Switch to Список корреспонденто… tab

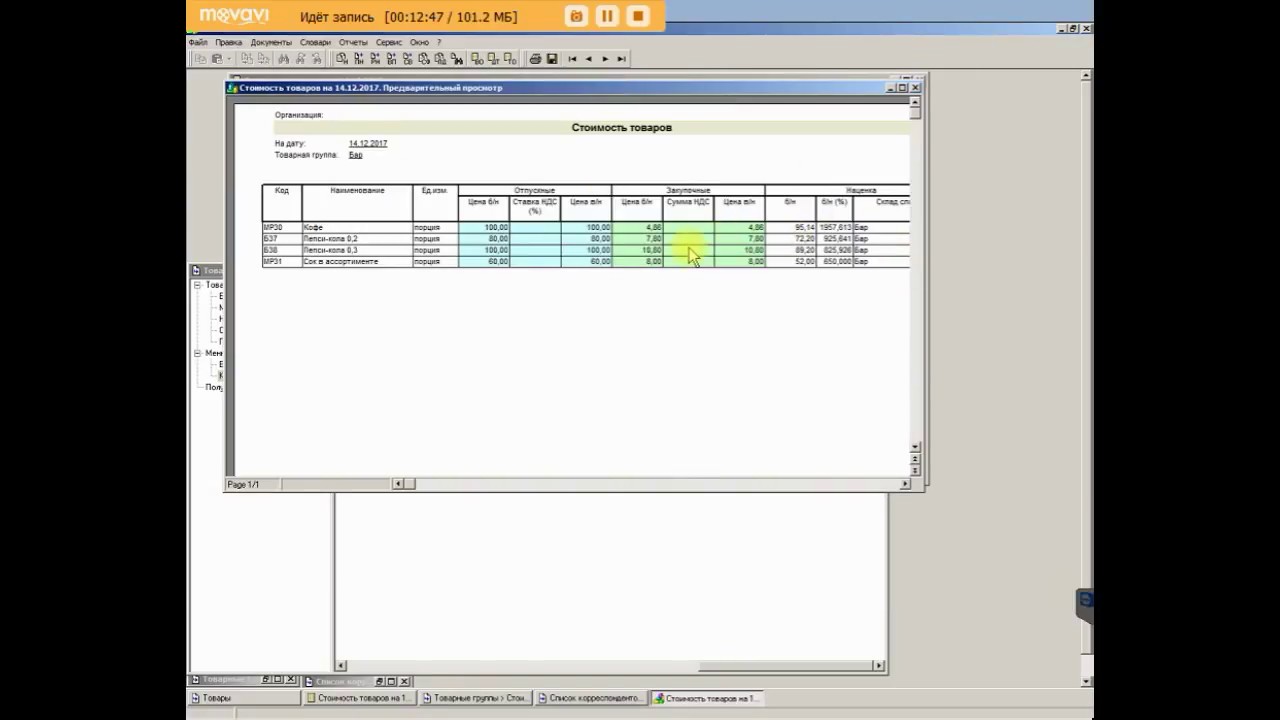tap(591, 698)
